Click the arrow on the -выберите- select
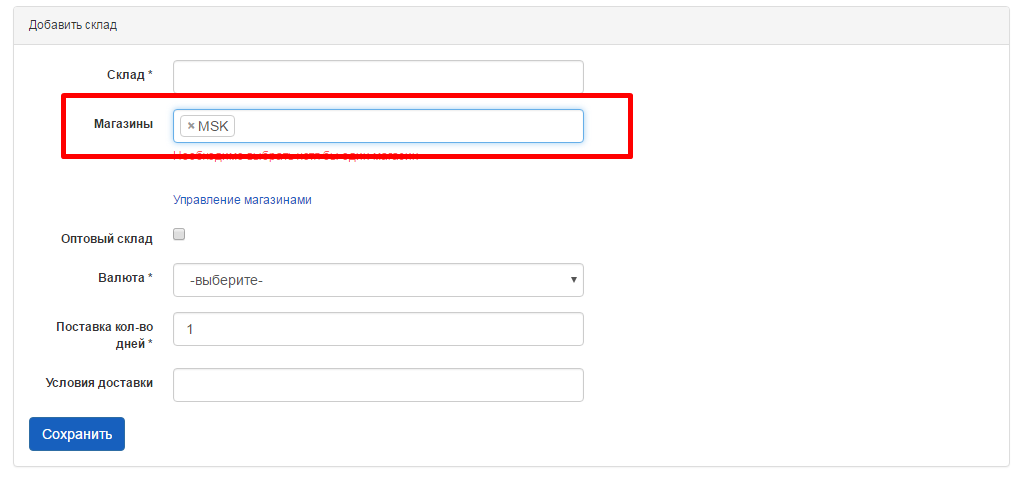Image resolution: width=1022 pixels, height=478 pixels. click(x=573, y=280)
